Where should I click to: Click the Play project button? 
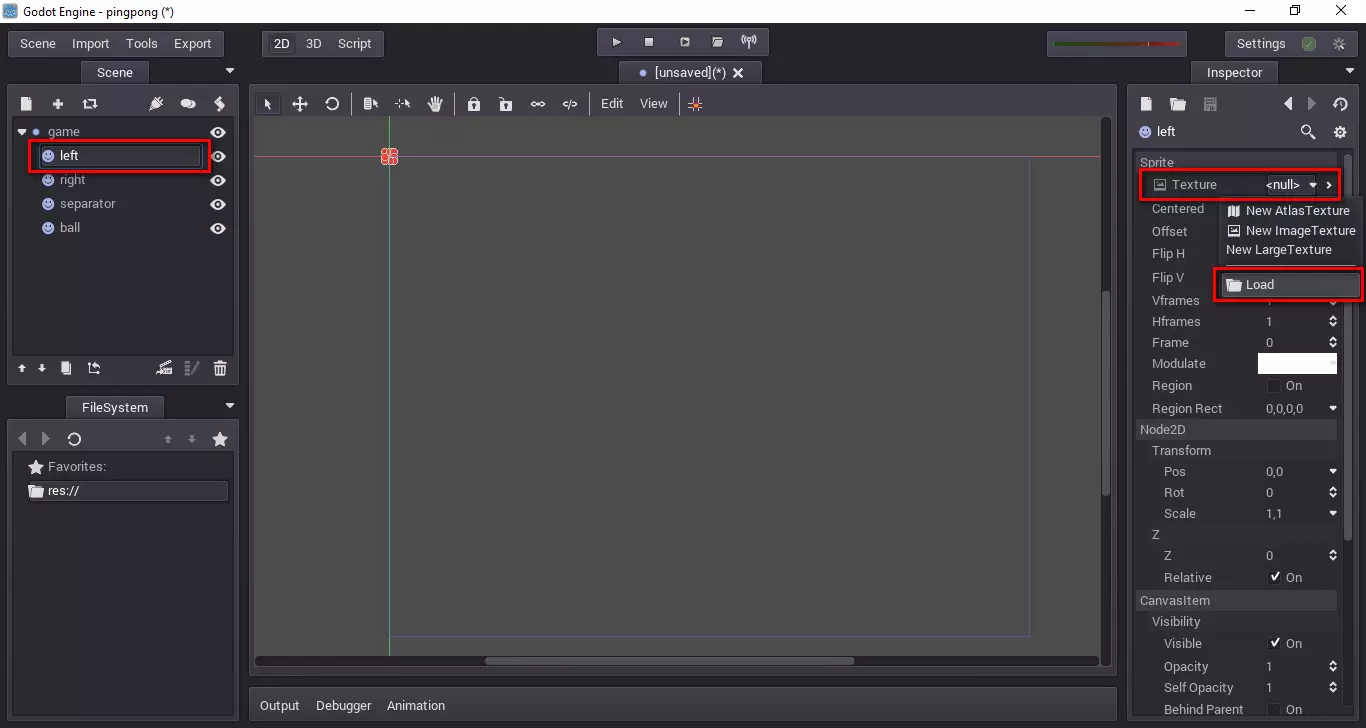(616, 43)
